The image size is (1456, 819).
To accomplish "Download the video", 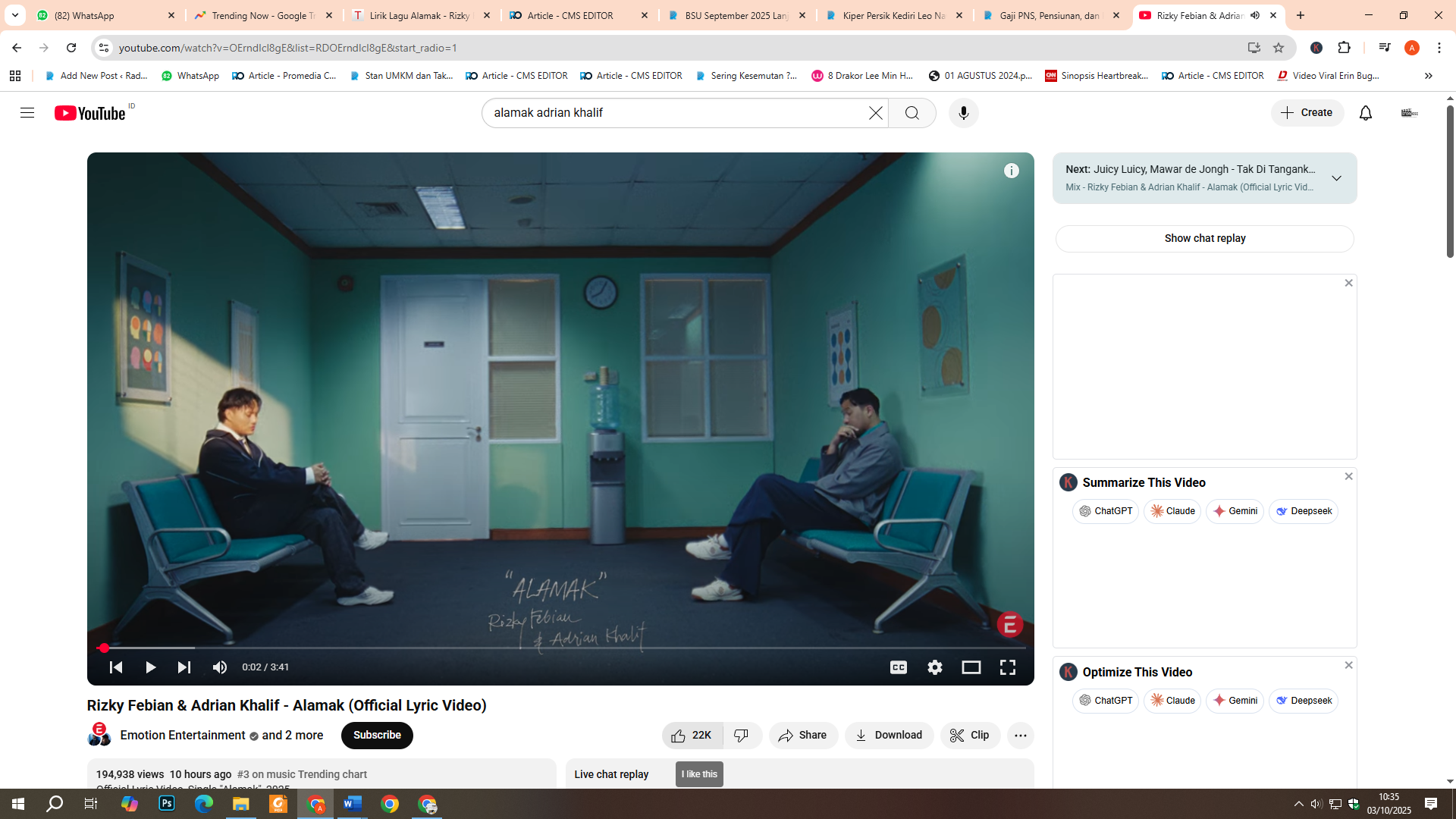I will tap(889, 736).
